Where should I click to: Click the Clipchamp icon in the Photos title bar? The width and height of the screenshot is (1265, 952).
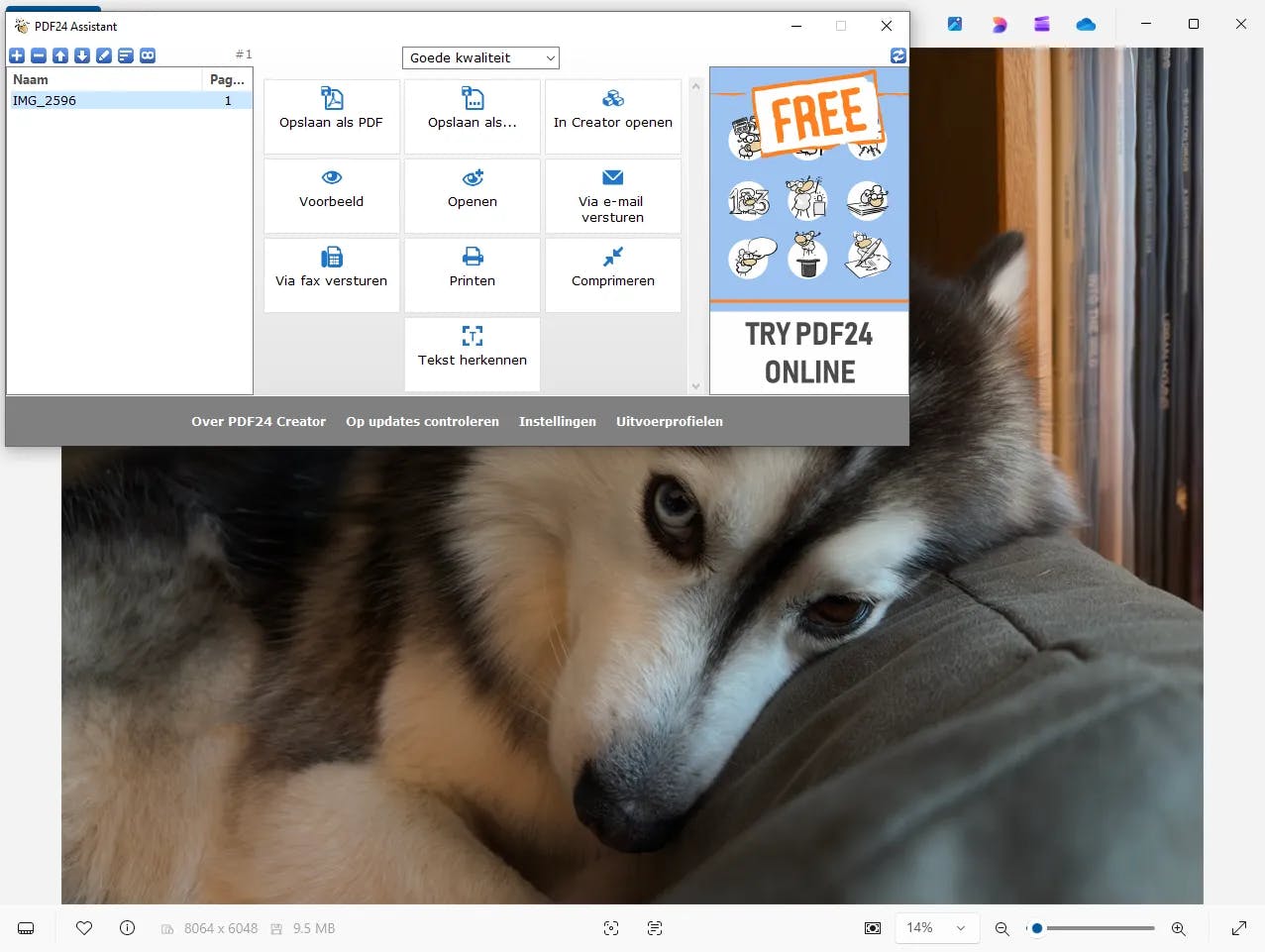[1042, 24]
